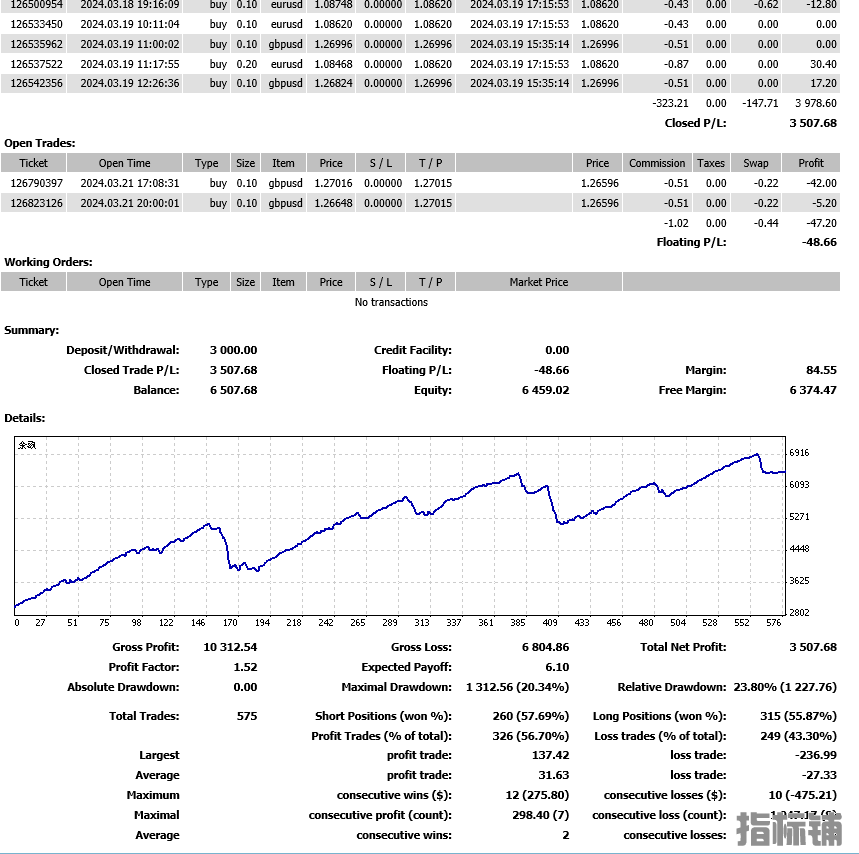The width and height of the screenshot is (859, 854).
Task: Click the Profit Factor value 1.52
Action: pos(245,667)
